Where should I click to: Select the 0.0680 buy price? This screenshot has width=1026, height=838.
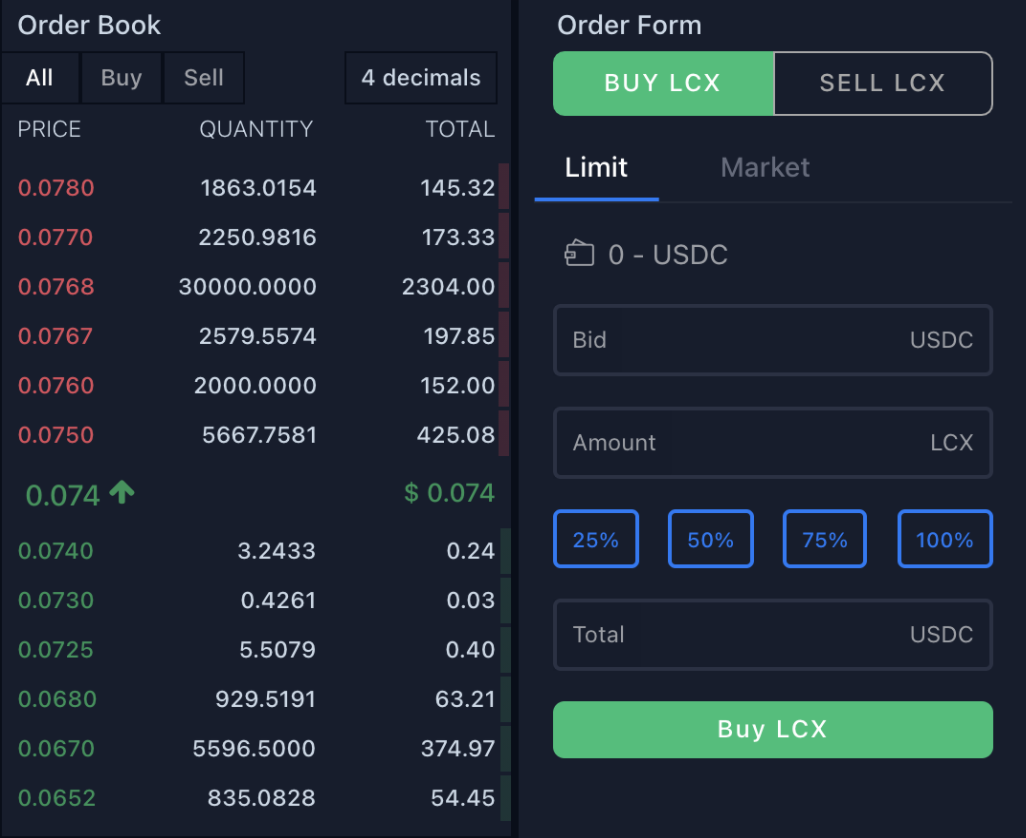click(x=58, y=699)
